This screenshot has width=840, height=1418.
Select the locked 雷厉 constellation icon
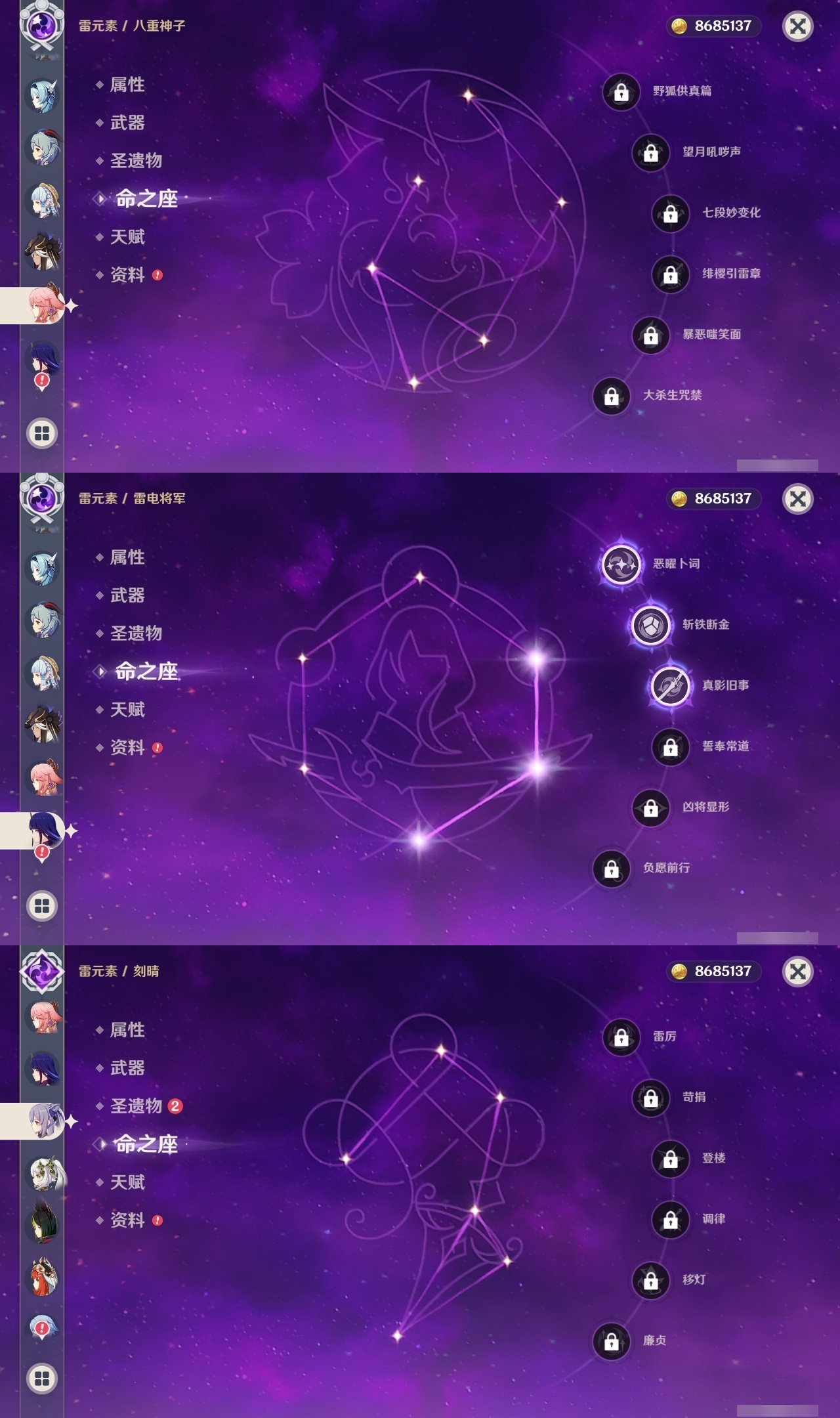click(x=621, y=1037)
